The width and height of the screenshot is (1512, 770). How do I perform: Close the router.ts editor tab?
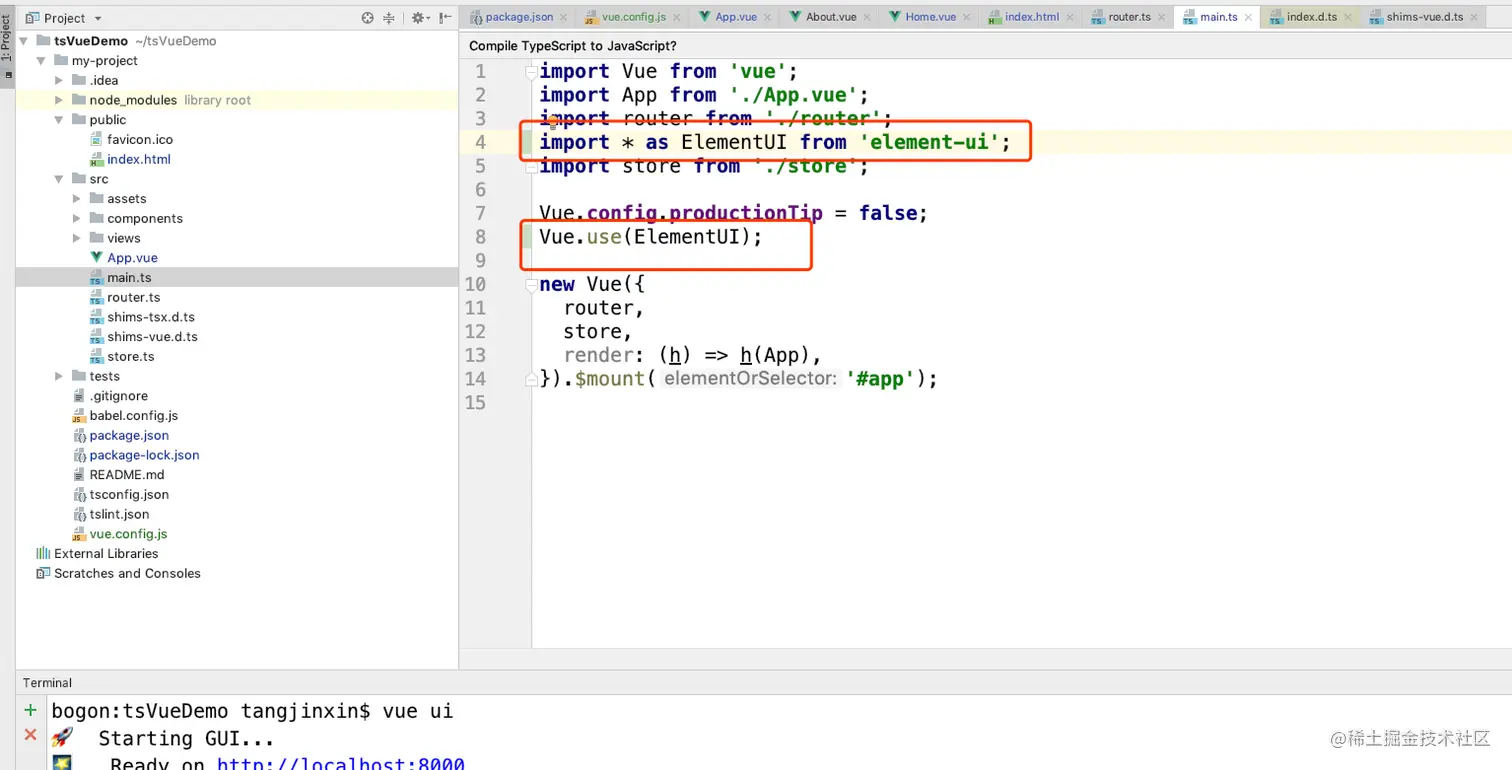click(1162, 17)
